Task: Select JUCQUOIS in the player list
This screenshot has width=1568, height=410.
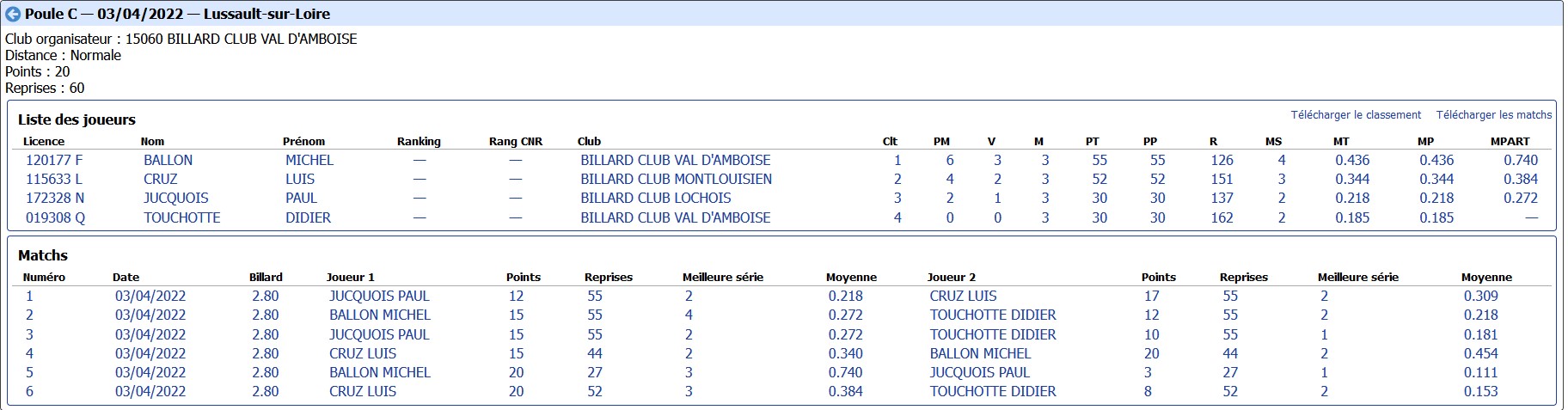Action: pyautogui.click(x=175, y=199)
